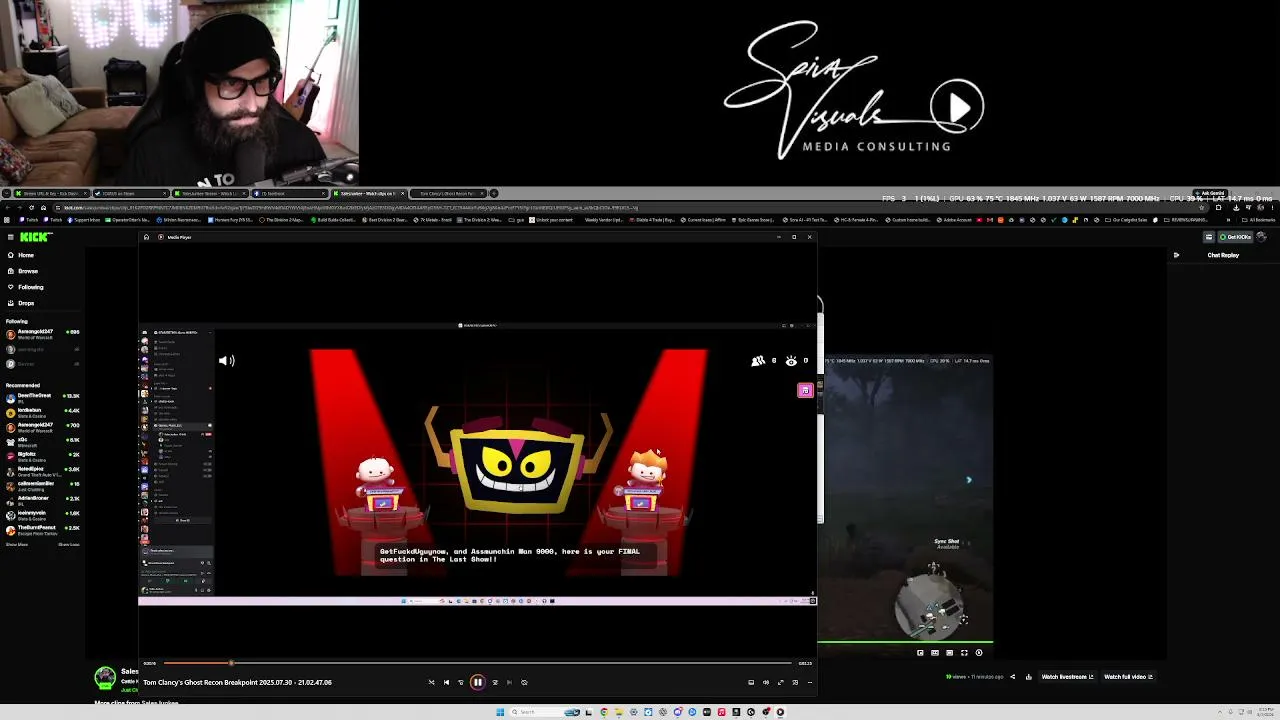Open settings on the Kick clip player
The height and width of the screenshot is (720, 1280).
coord(979,653)
